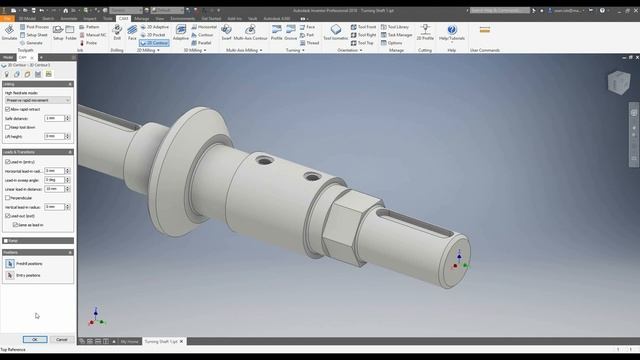Open Help/Tutorials
The width and height of the screenshot is (640, 360).
[451, 32]
